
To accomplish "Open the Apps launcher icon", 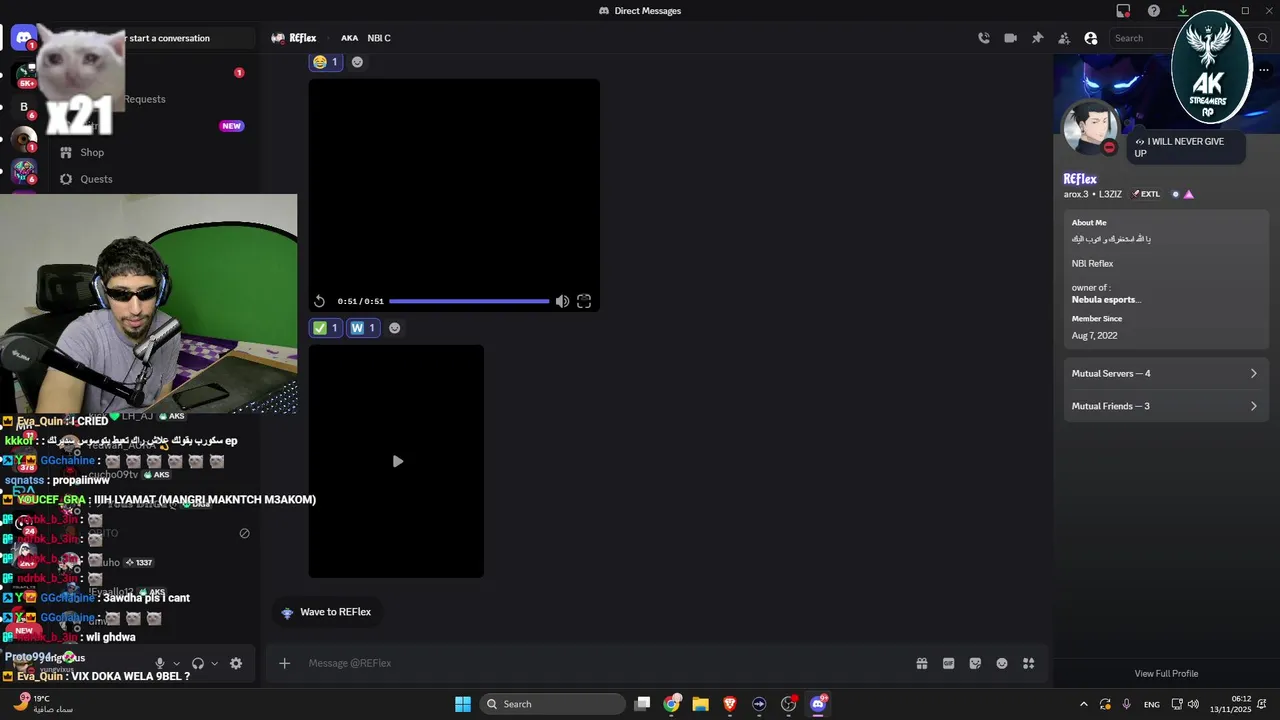I will (1029, 663).
